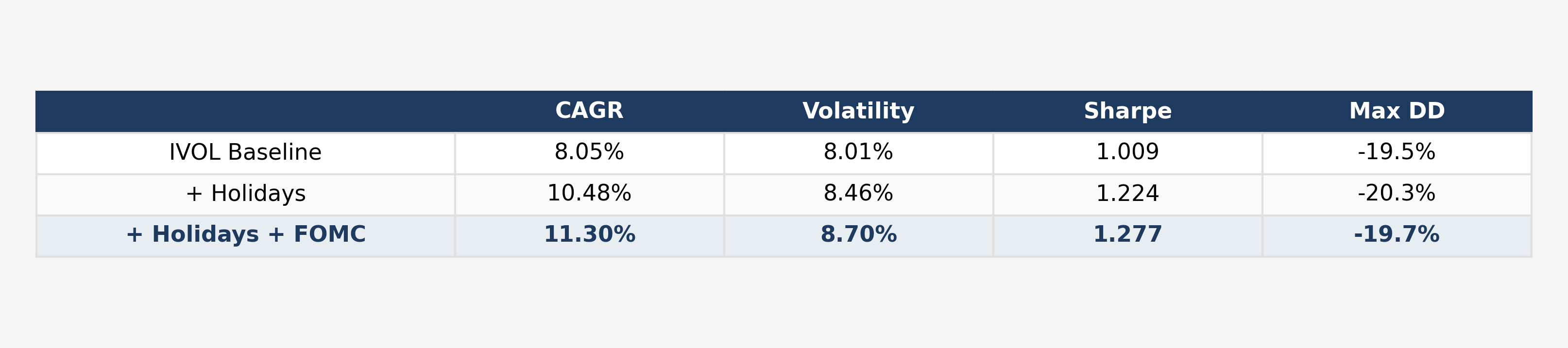
Task: Select the Max DD column header
Action: (x=1397, y=111)
